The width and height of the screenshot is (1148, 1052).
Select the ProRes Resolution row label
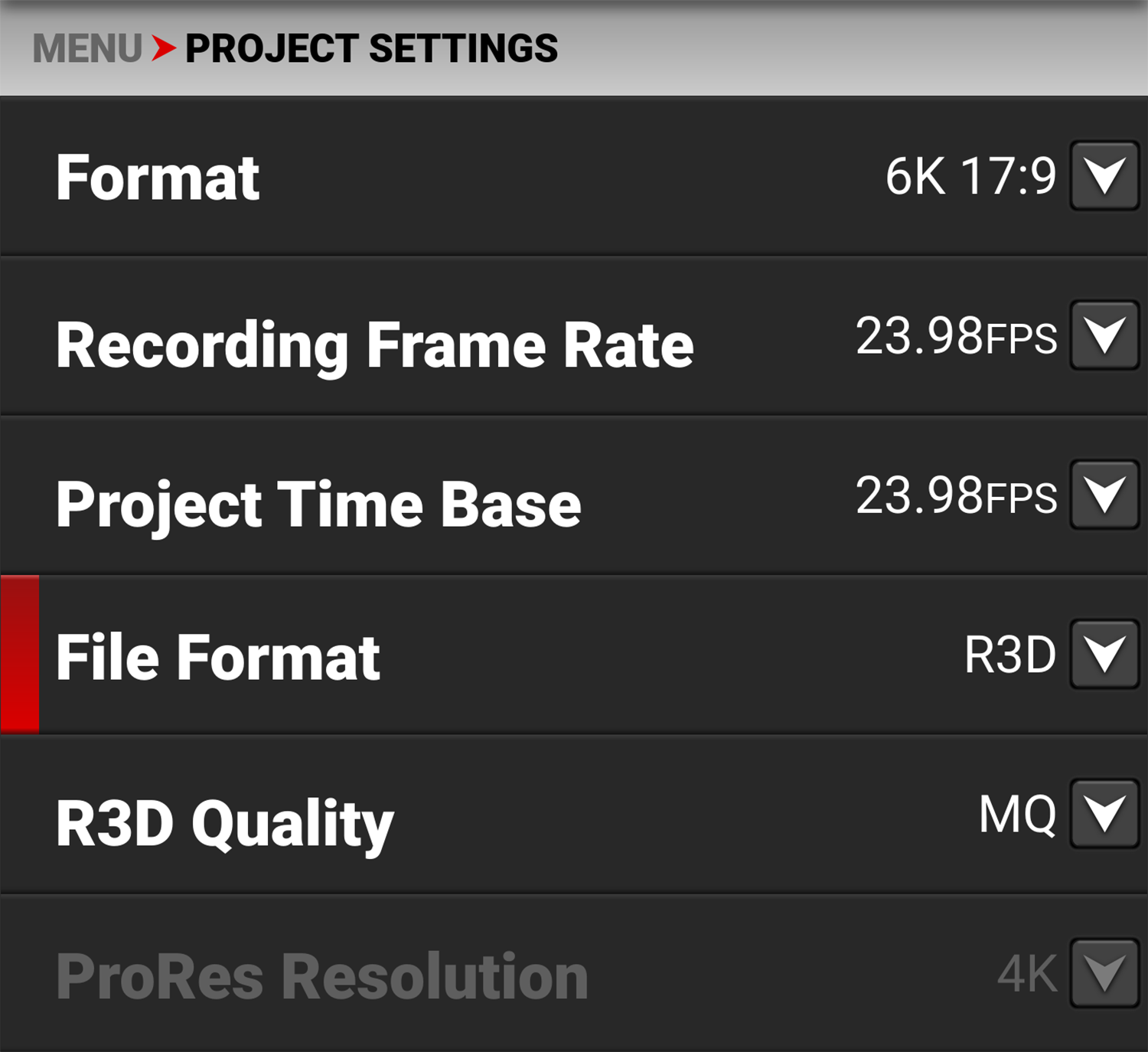[x=322, y=976]
